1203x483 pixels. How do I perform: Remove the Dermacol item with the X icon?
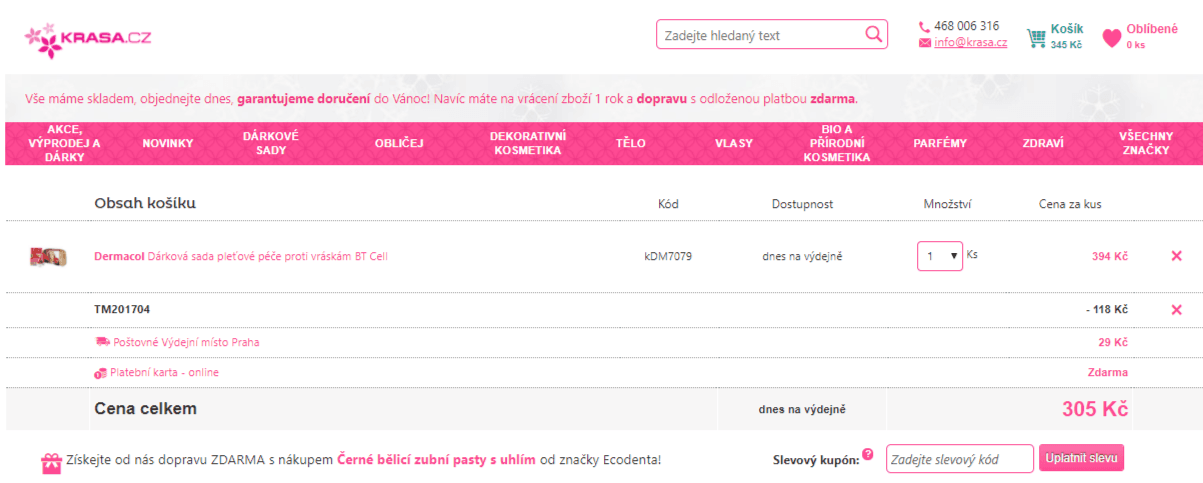(x=1176, y=256)
